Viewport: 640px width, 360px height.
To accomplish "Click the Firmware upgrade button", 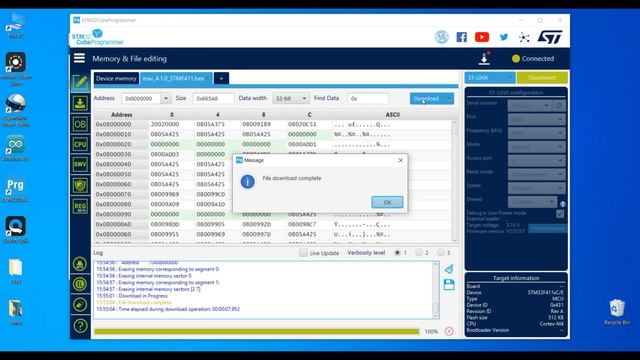I will click(x=547, y=228).
